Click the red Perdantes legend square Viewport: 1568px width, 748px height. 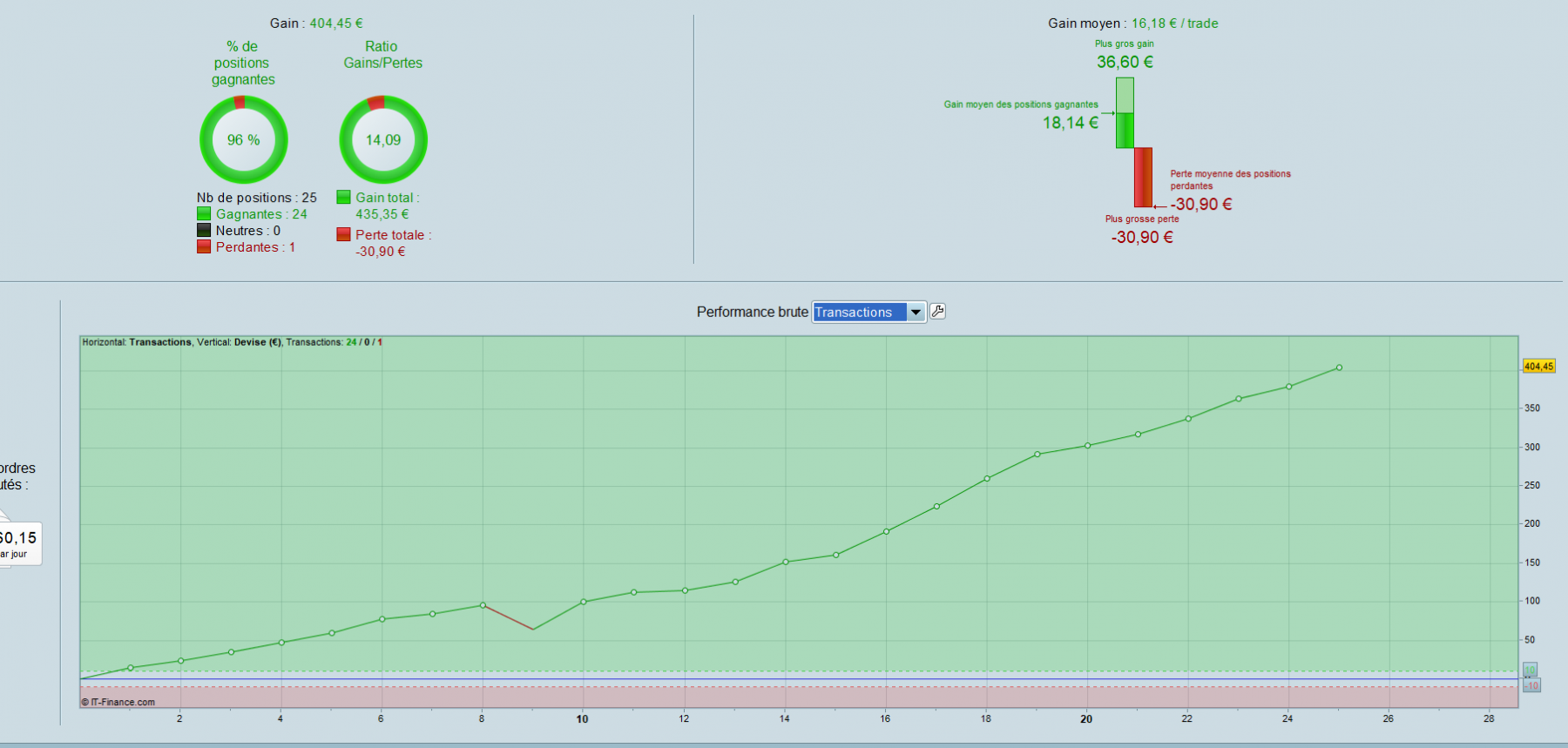point(204,246)
